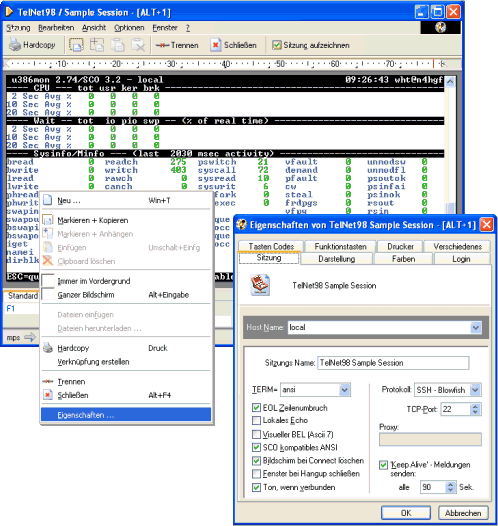
Task: Open the Sitzung menu
Action: (18, 28)
